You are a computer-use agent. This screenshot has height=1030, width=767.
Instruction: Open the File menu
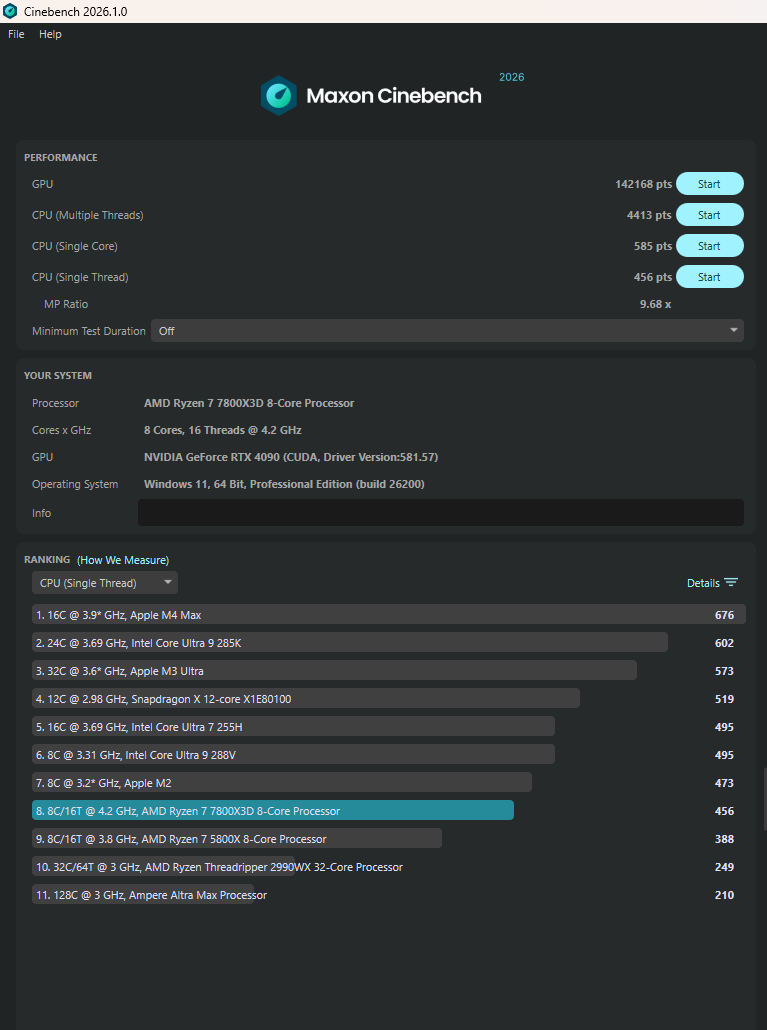click(x=16, y=34)
